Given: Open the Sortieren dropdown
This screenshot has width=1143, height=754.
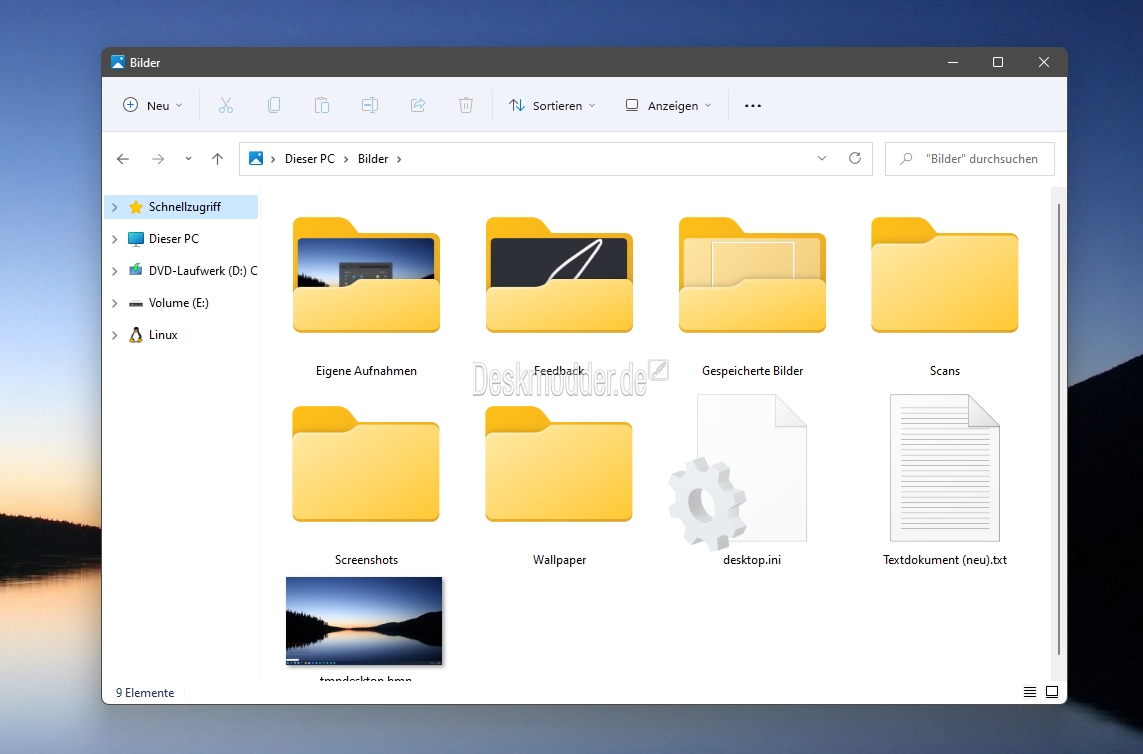Looking at the screenshot, I should [552, 106].
